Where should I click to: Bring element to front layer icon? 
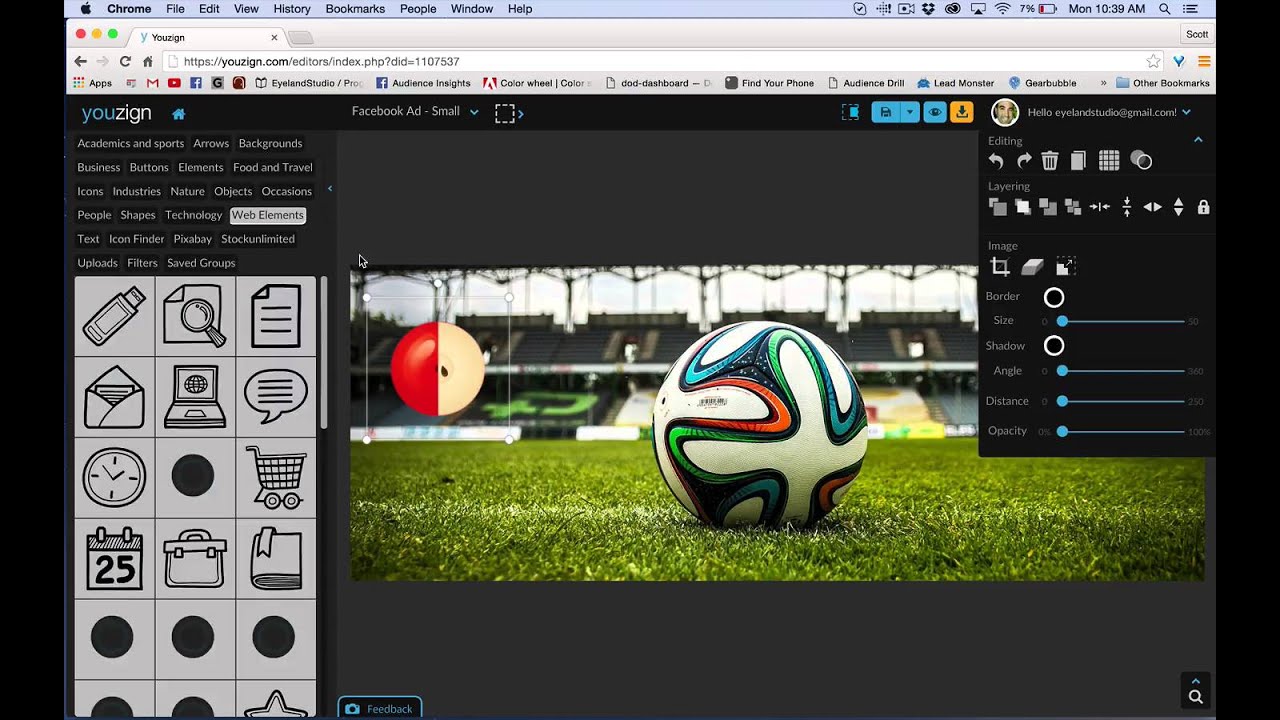[998, 207]
